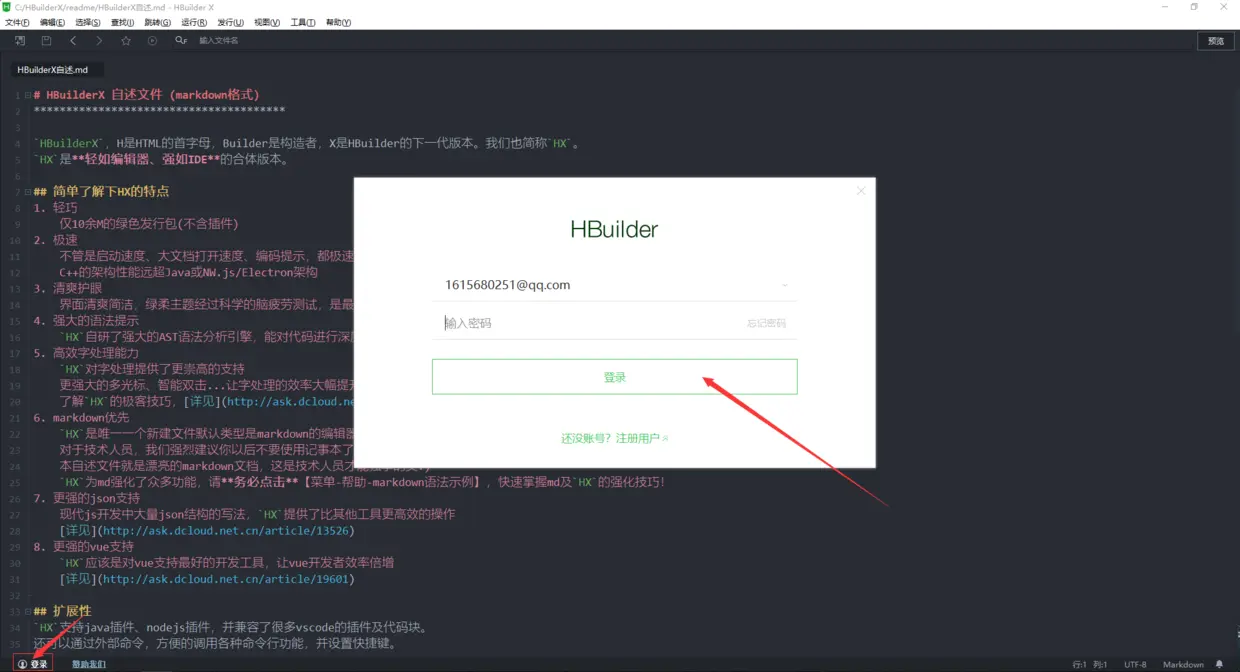Click the 预览 preview button
The height and width of the screenshot is (672, 1240).
click(1216, 41)
